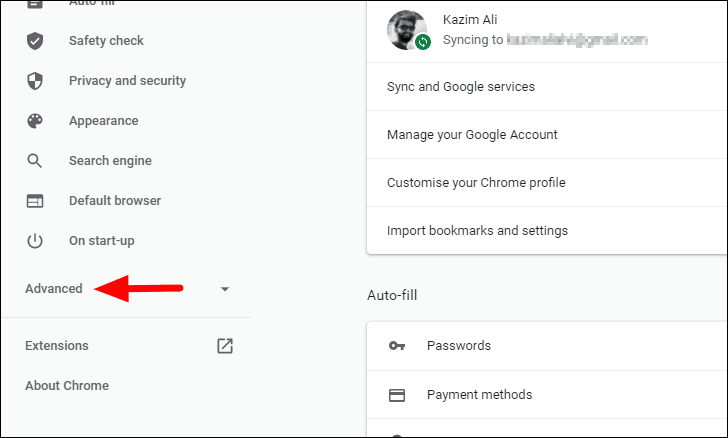Click the Advanced label in sidebar
Viewport: 728px width, 438px height.
tap(54, 288)
